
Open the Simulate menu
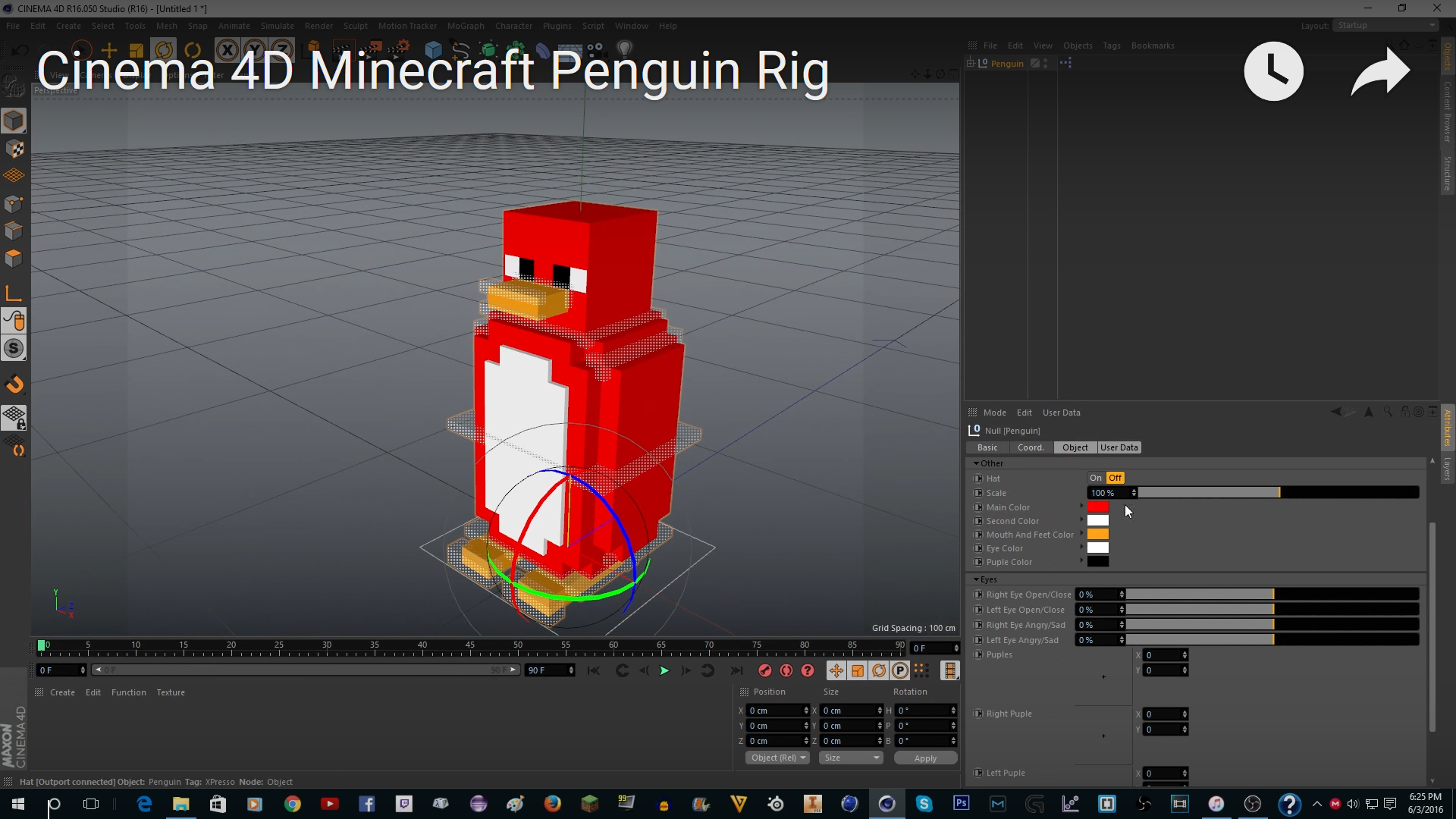(277, 26)
